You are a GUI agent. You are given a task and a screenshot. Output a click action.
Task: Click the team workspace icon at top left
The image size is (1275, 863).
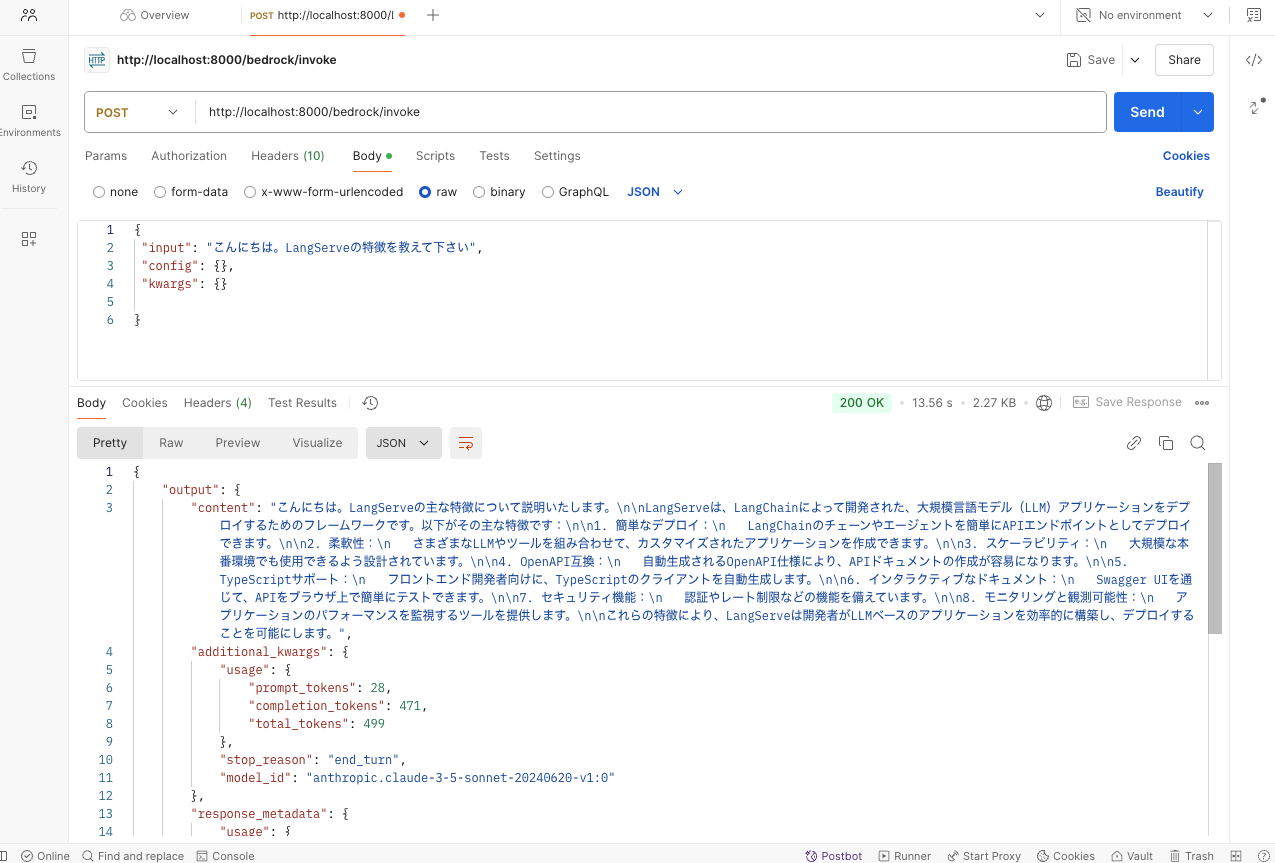(29, 15)
